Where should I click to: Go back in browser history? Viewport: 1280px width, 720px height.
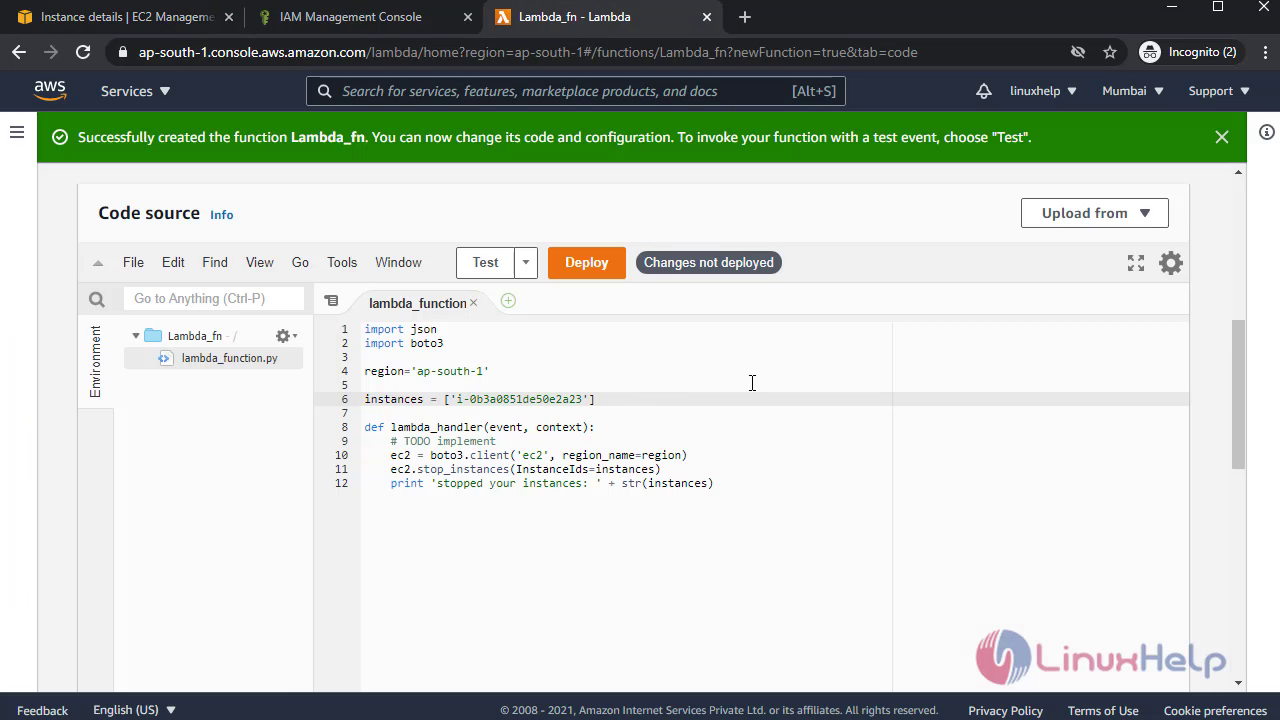coord(19,52)
